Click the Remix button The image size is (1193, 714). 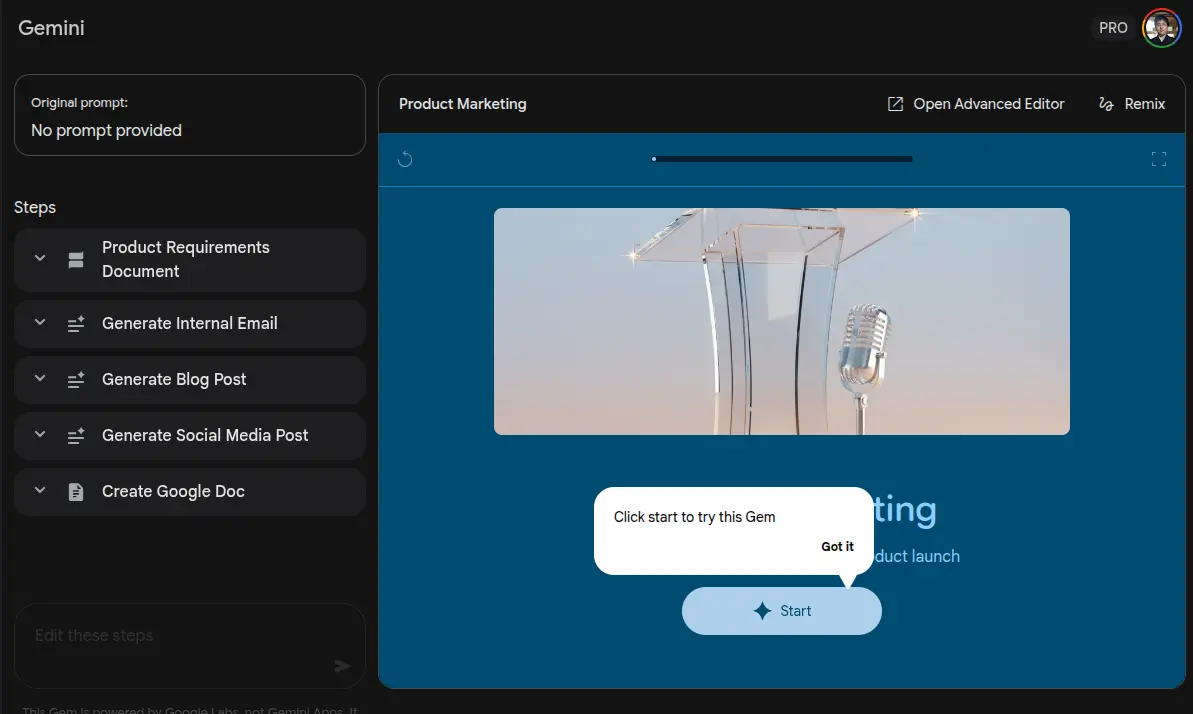(x=1131, y=104)
